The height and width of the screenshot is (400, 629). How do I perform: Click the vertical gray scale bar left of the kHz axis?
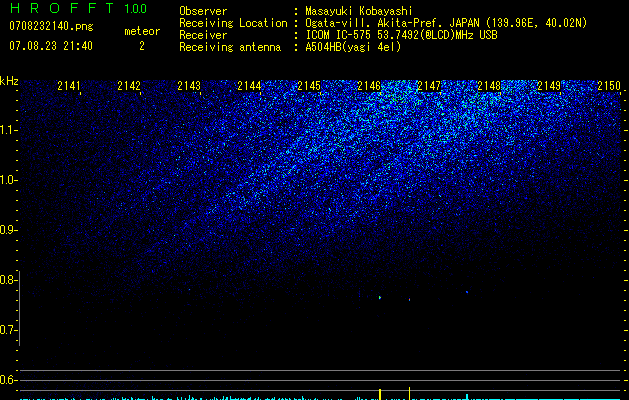20,308
